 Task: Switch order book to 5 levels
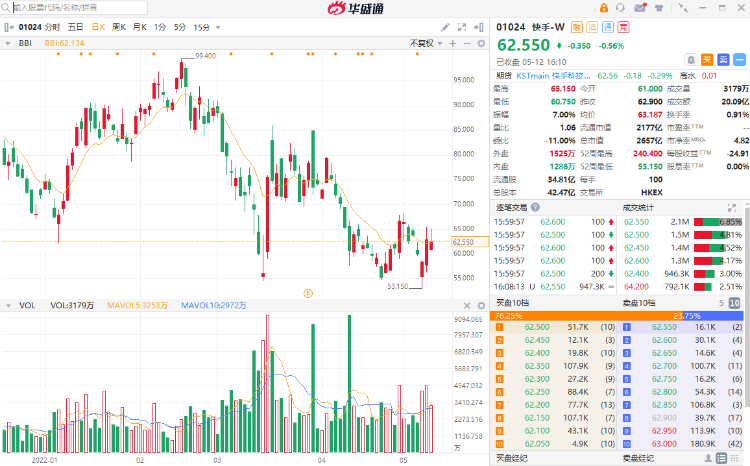[721, 303]
